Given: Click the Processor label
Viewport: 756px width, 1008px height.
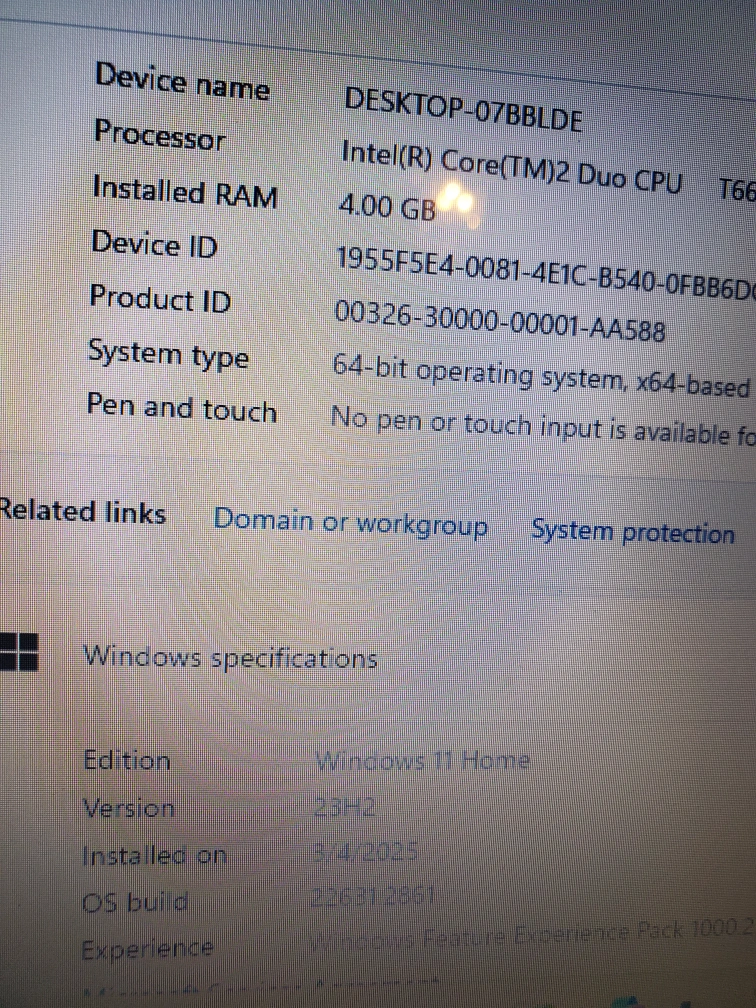Looking at the screenshot, I should (x=160, y=136).
